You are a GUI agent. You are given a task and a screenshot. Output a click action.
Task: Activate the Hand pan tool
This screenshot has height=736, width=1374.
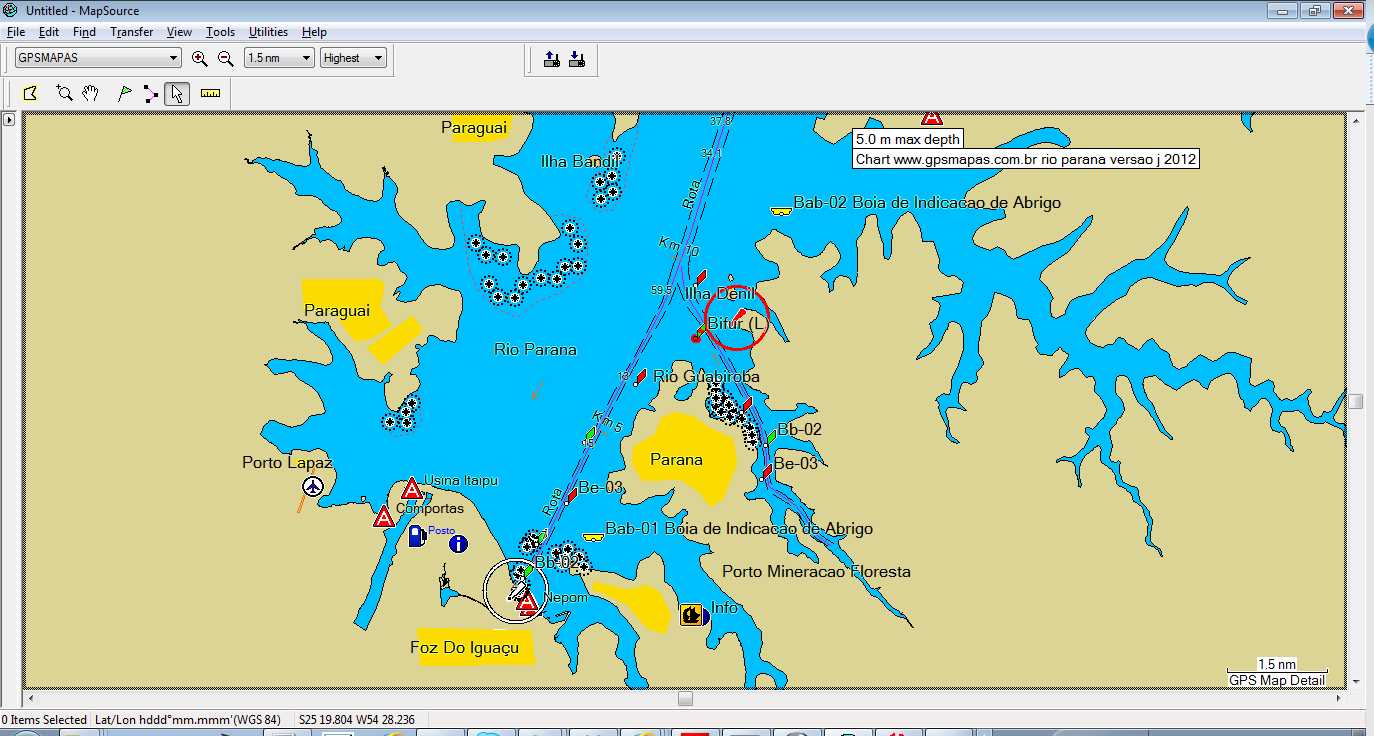click(91, 94)
